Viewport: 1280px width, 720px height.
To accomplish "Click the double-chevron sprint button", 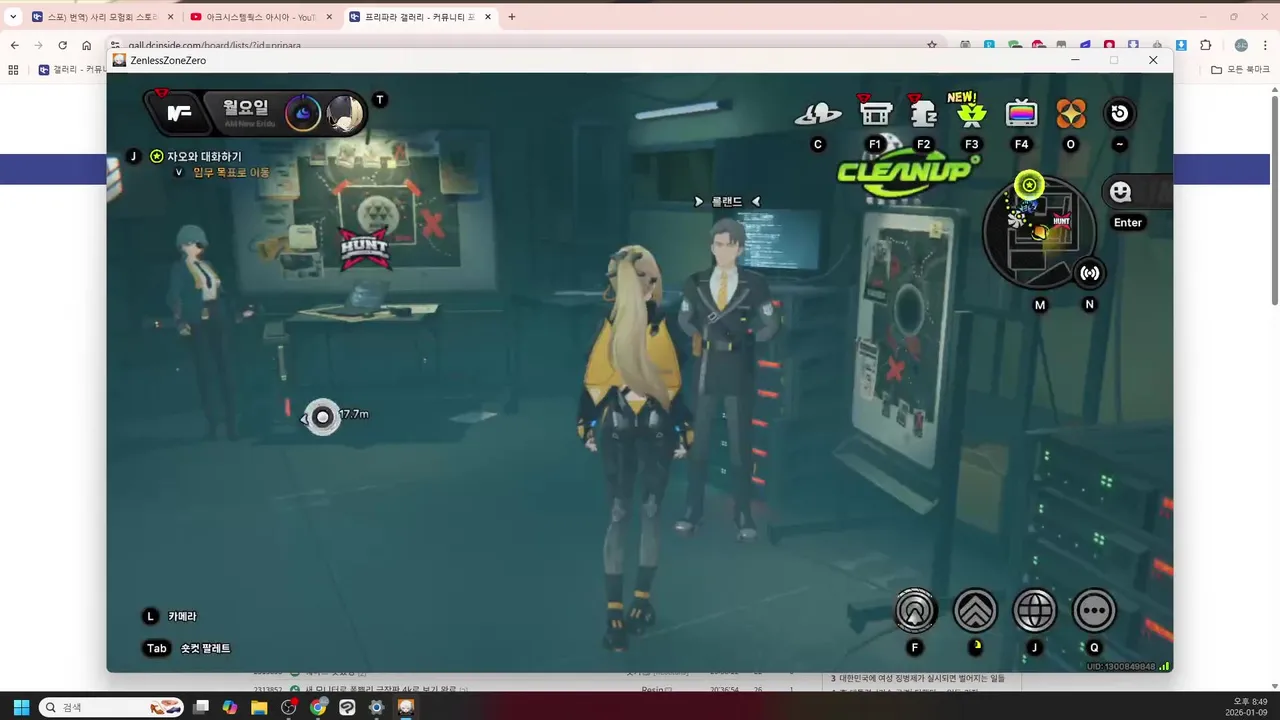I will pyautogui.click(x=975, y=610).
